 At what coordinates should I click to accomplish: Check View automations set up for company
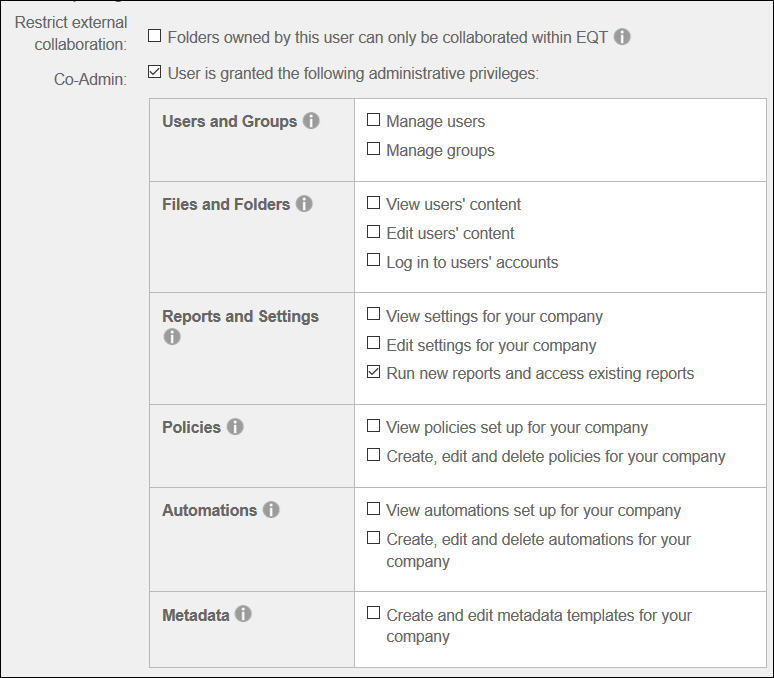coord(374,510)
